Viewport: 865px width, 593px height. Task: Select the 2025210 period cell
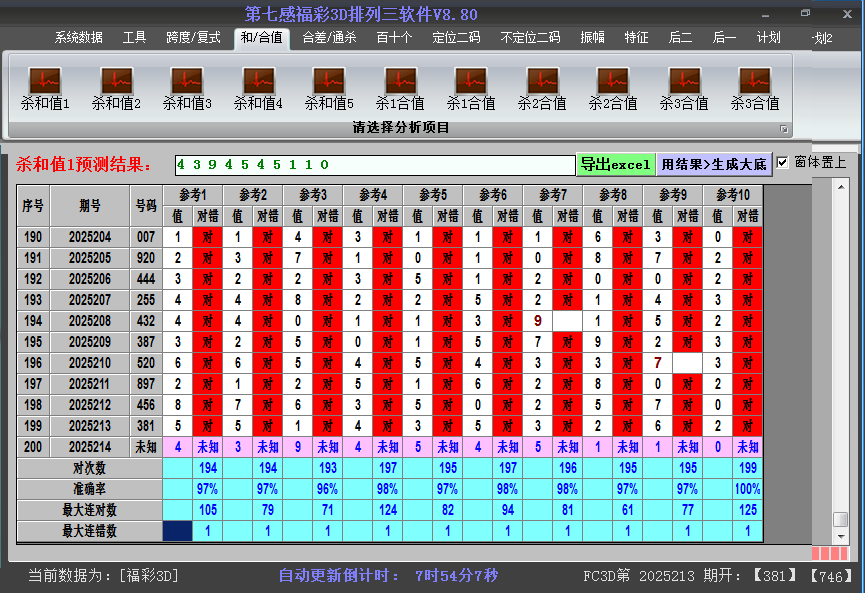pos(90,363)
